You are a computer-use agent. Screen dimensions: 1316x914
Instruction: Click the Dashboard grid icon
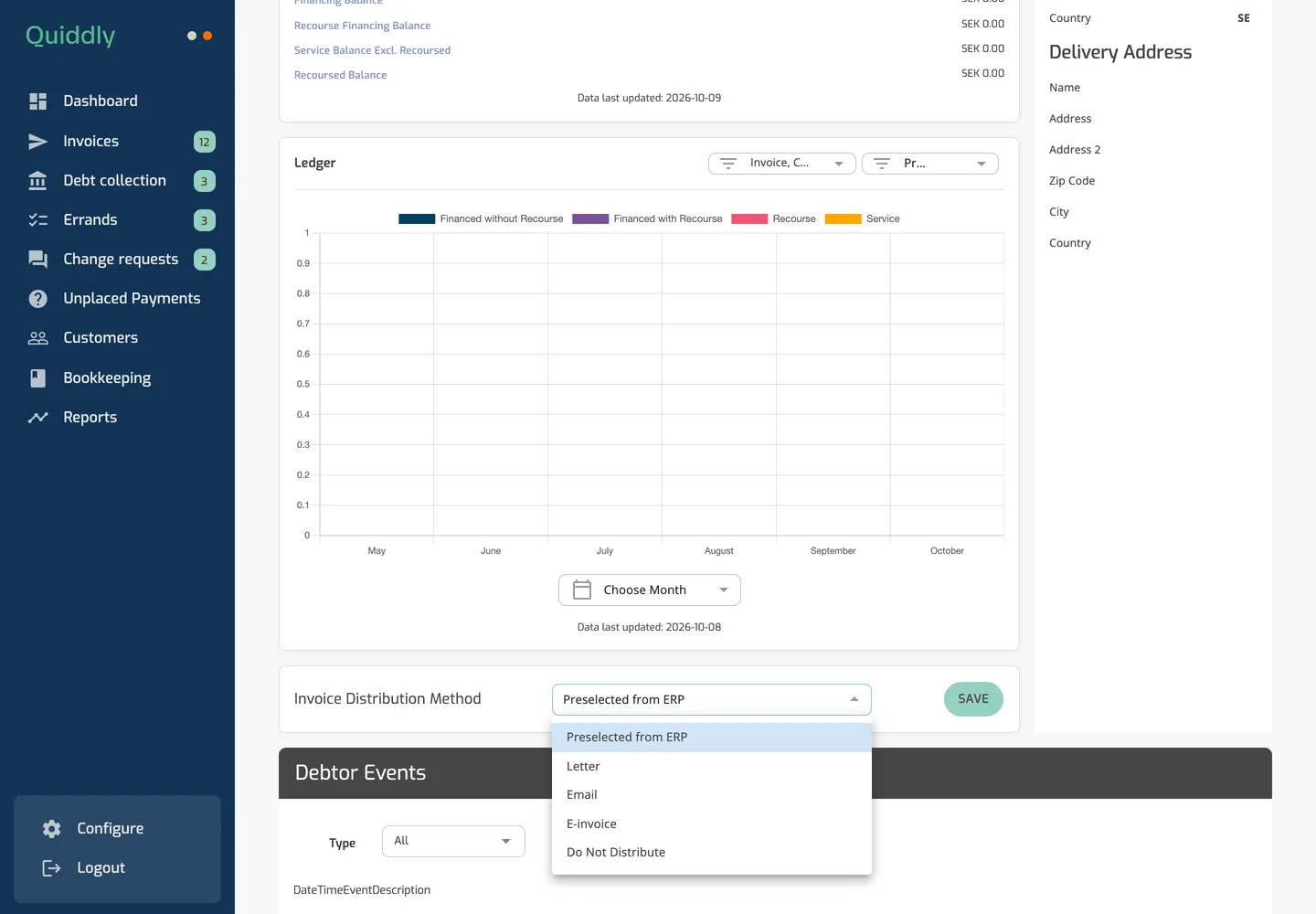[37, 101]
